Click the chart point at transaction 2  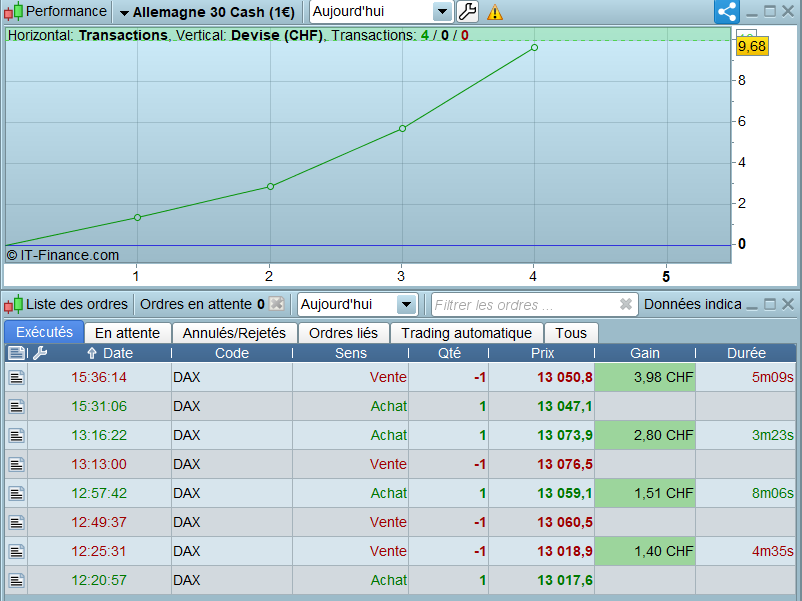(x=271, y=186)
